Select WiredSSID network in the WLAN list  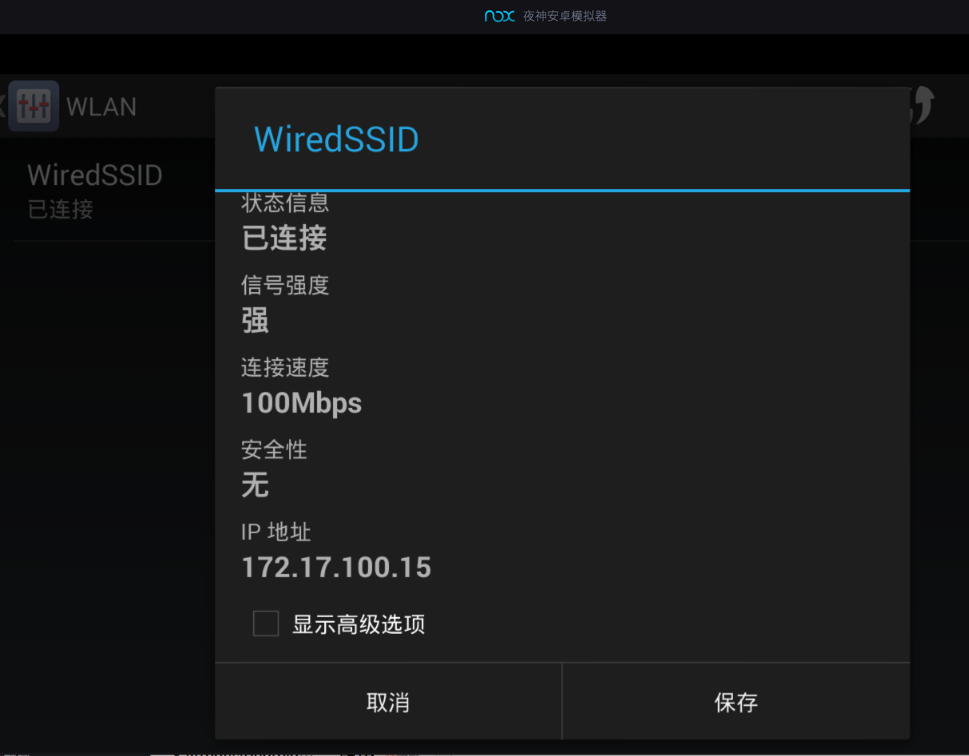point(108,190)
